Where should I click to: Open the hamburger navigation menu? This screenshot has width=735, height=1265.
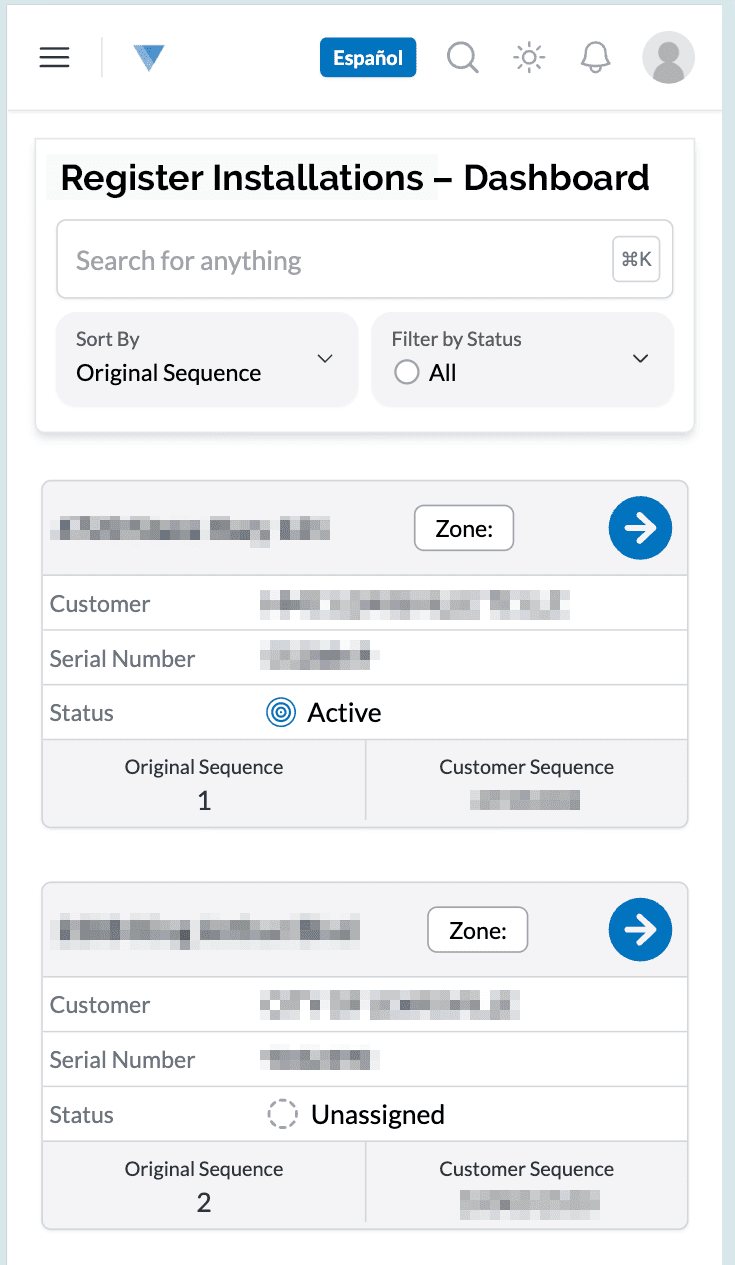pos(54,57)
